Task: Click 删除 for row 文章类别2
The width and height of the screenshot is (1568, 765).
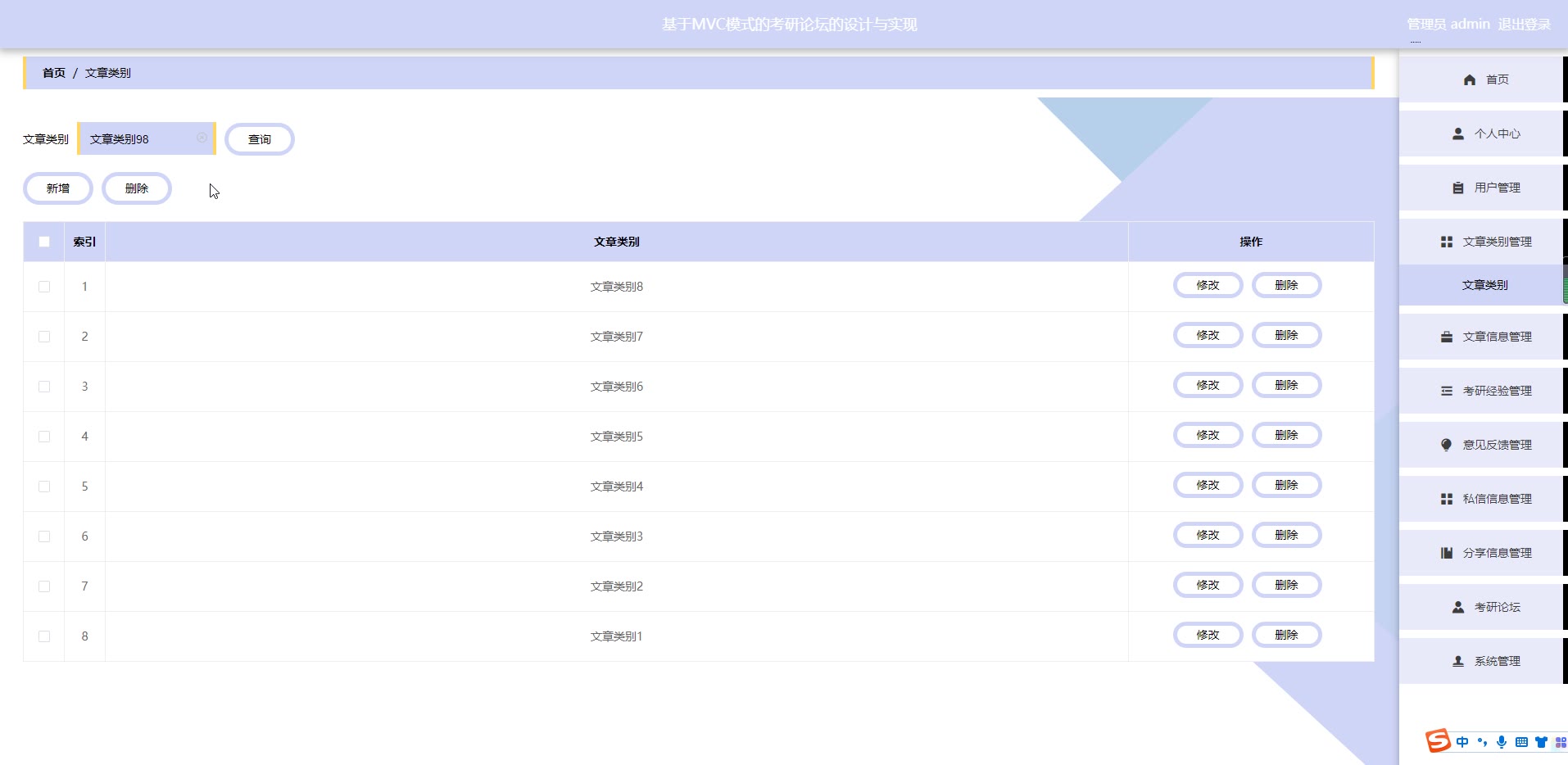Action: click(x=1287, y=585)
